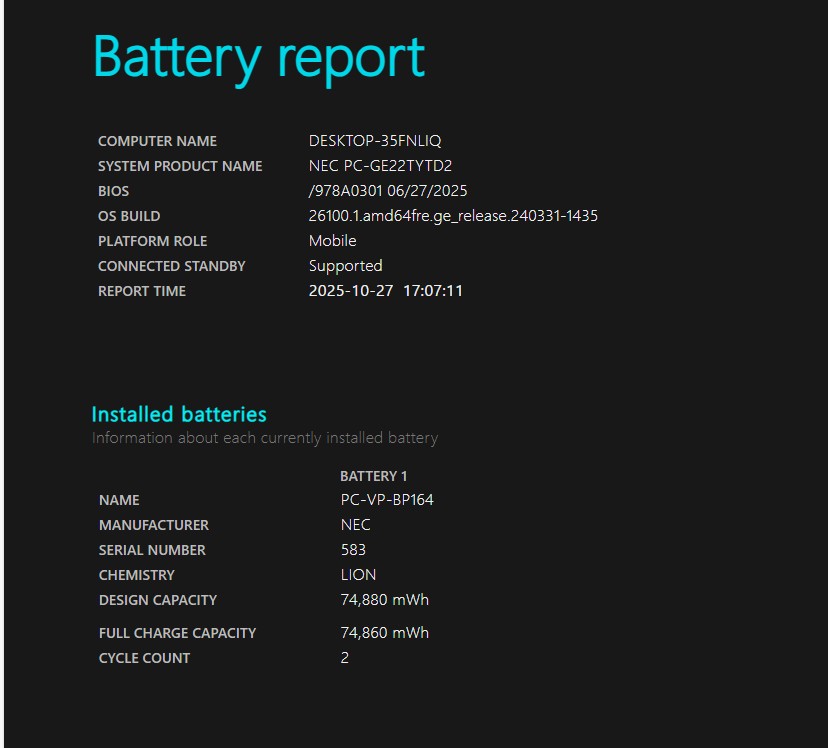Click the BIOS version value text
828x748 pixels.
coord(387,191)
